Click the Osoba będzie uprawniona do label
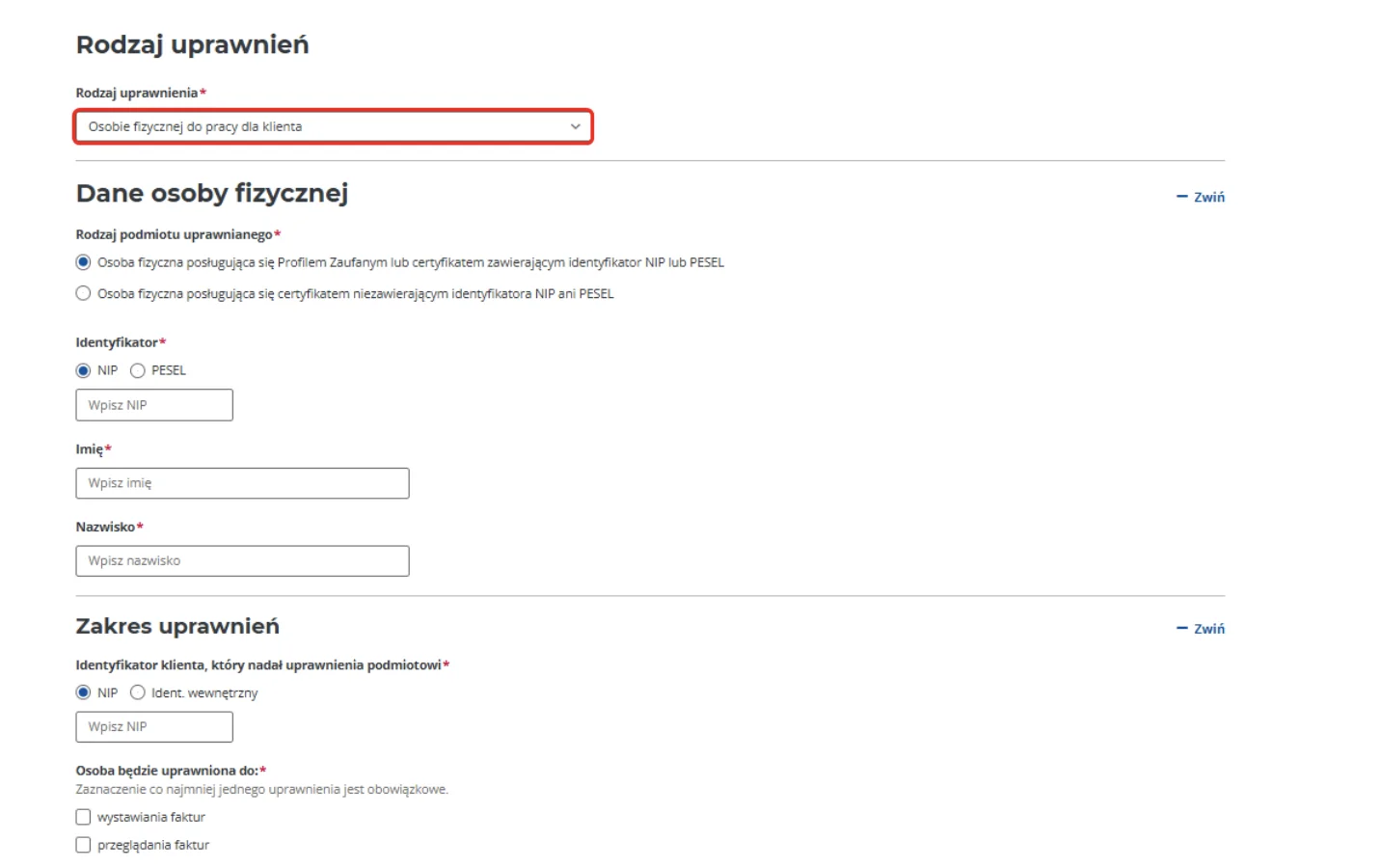The width and height of the screenshot is (1381, 868). 167,771
